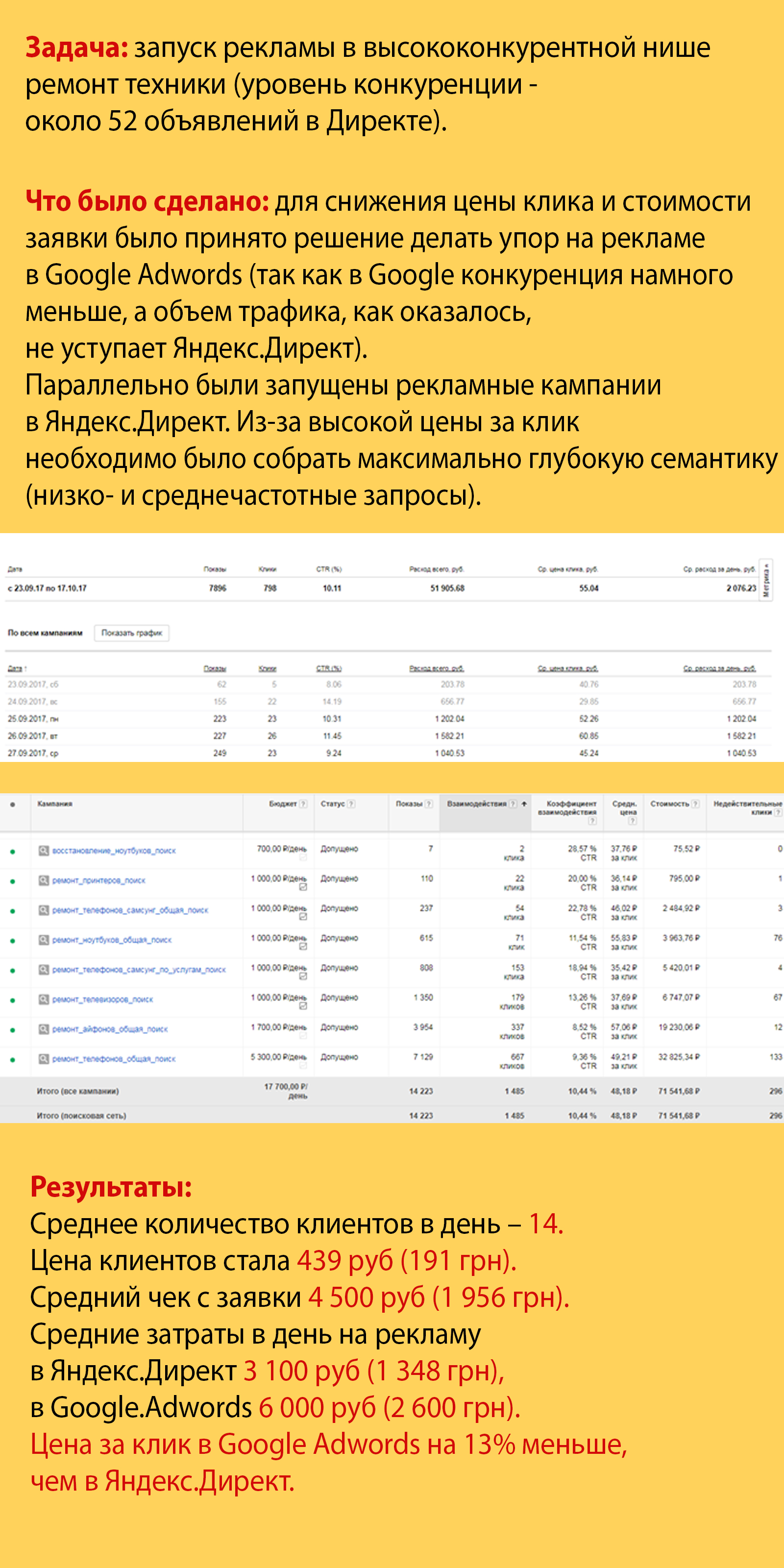Click the help icon under Коэффициент взаимодействия
This screenshot has height=1568, width=784.
coord(592,821)
